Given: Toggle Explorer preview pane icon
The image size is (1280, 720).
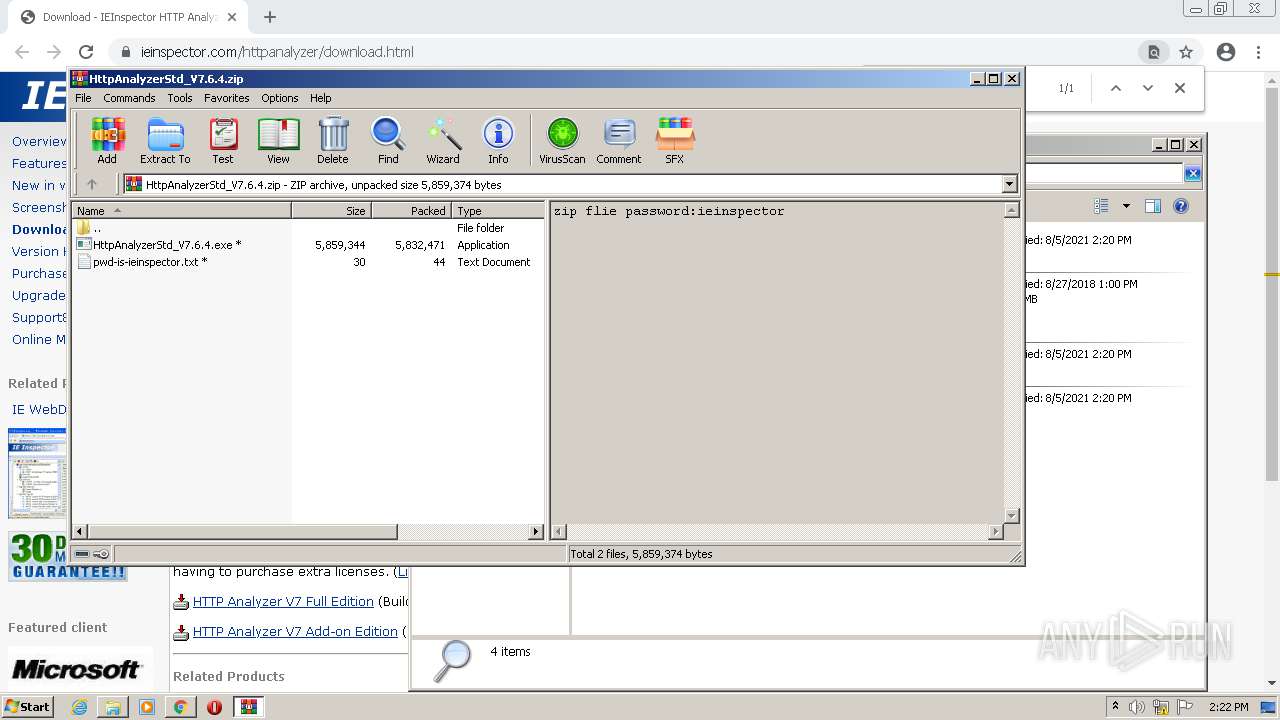Looking at the screenshot, I should pyautogui.click(x=1153, y=206).
